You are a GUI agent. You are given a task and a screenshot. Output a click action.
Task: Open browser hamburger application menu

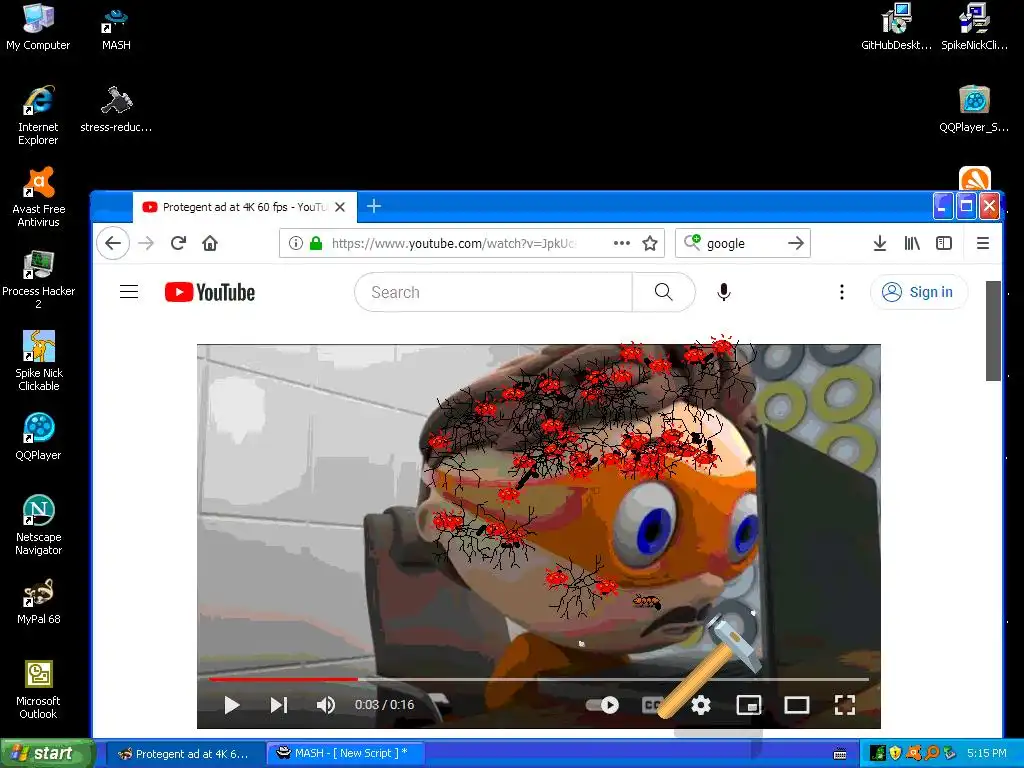[x=983, y=244]
